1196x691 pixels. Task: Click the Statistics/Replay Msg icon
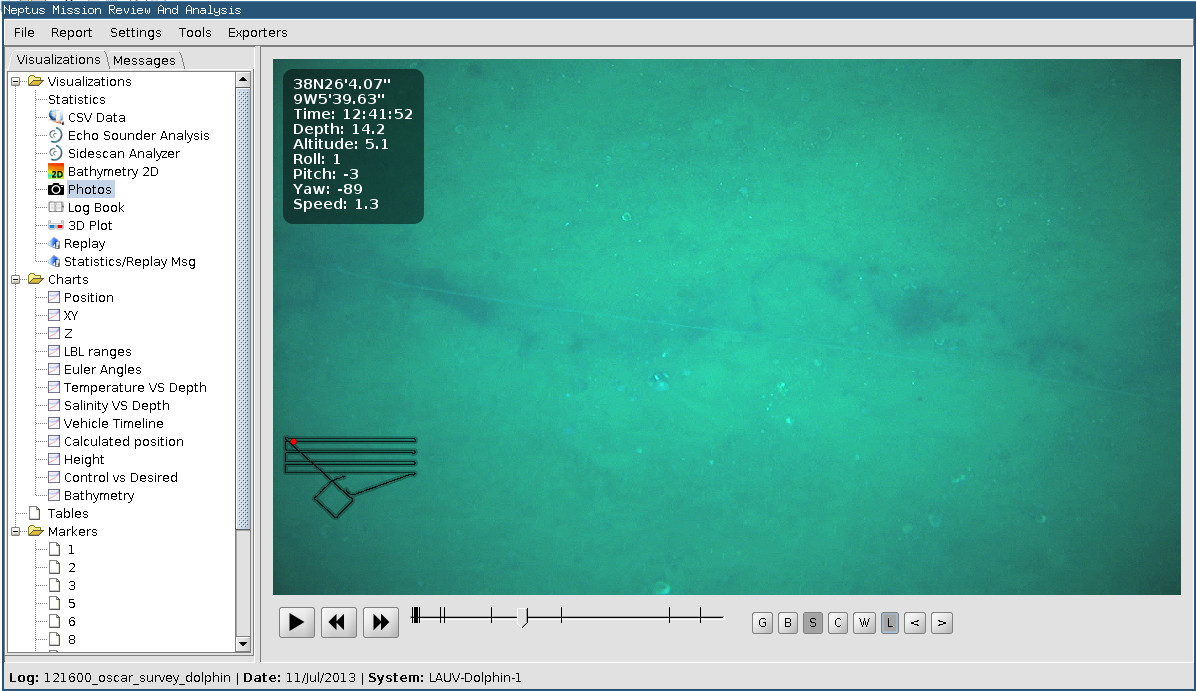pos(54,262)
